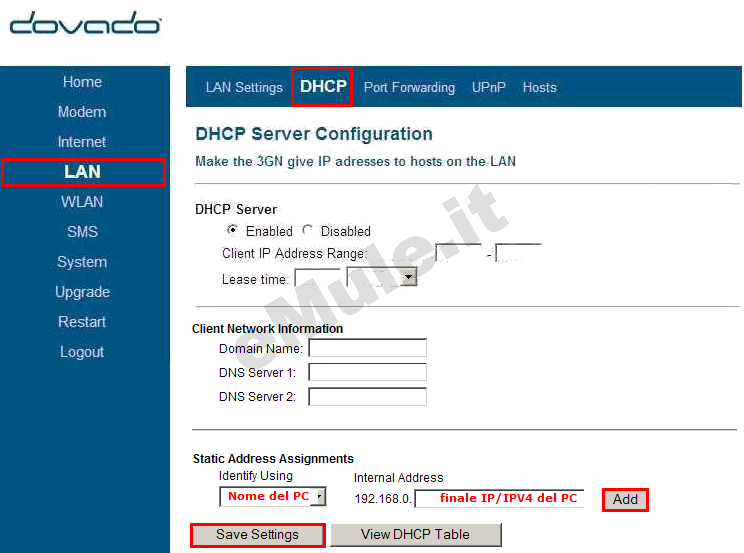Open the System page
744x553 pixels.
(82, 262)
